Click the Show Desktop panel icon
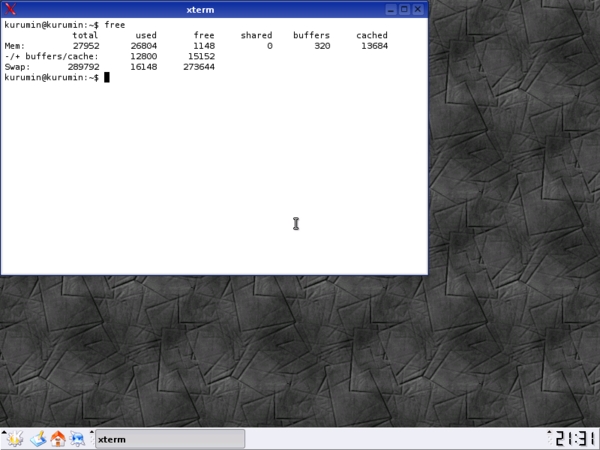600x450 pixels. click(38, 439)
